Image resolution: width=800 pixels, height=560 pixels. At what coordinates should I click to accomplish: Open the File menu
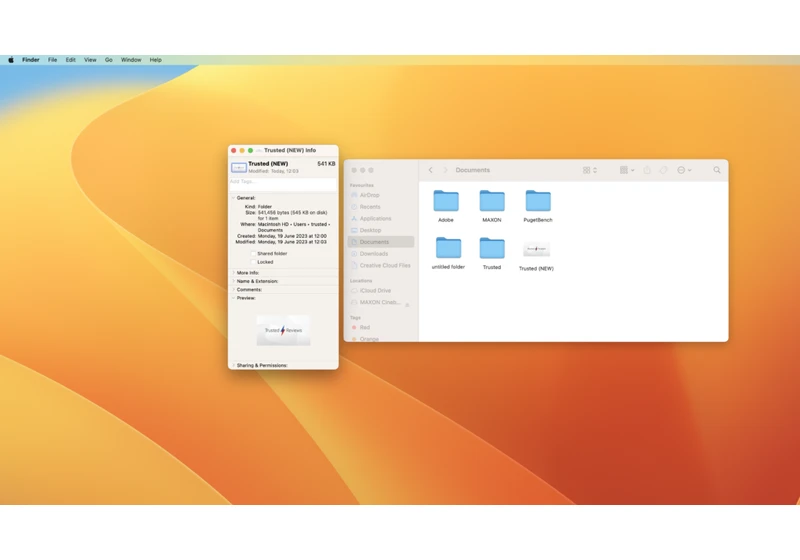point(53,60)
